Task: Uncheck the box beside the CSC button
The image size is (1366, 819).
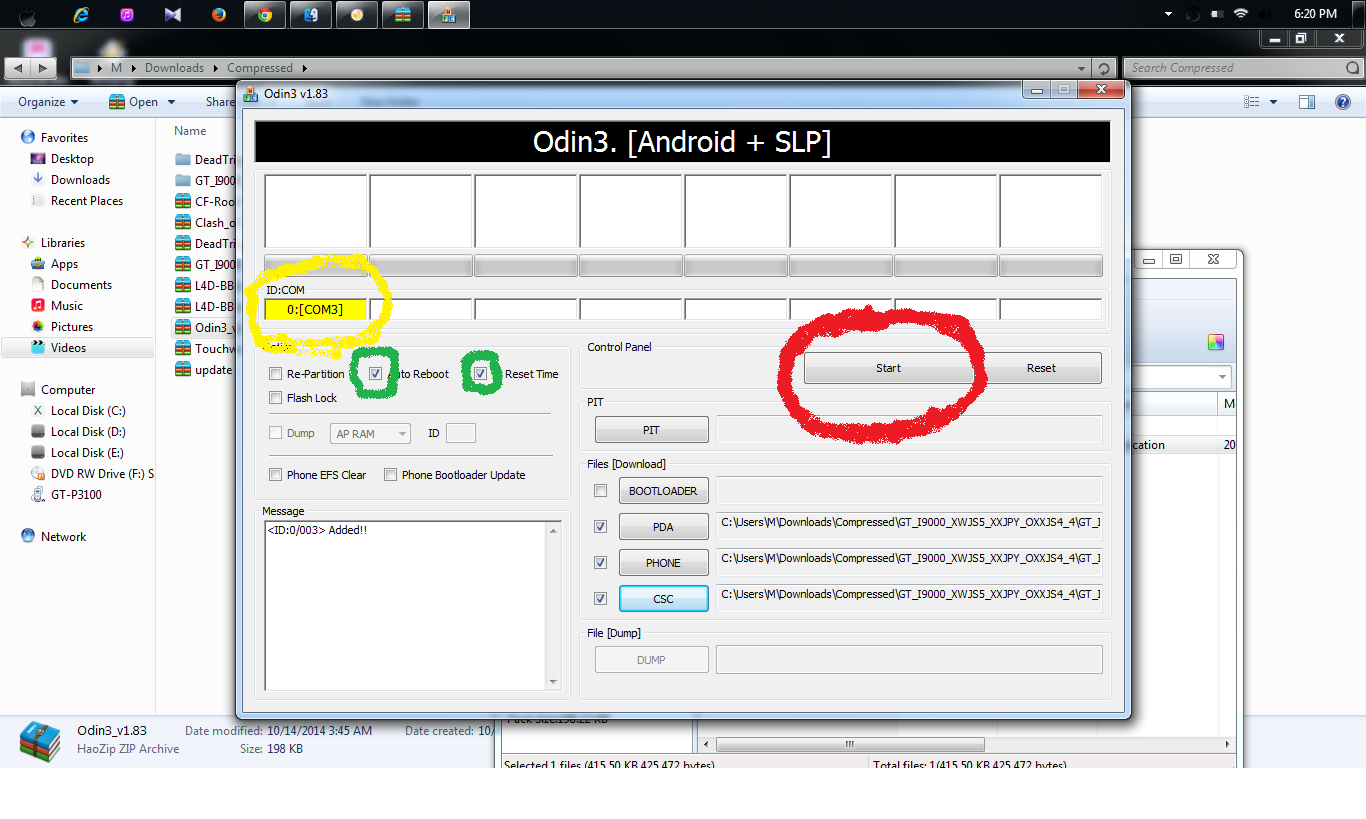Action: 600,599
